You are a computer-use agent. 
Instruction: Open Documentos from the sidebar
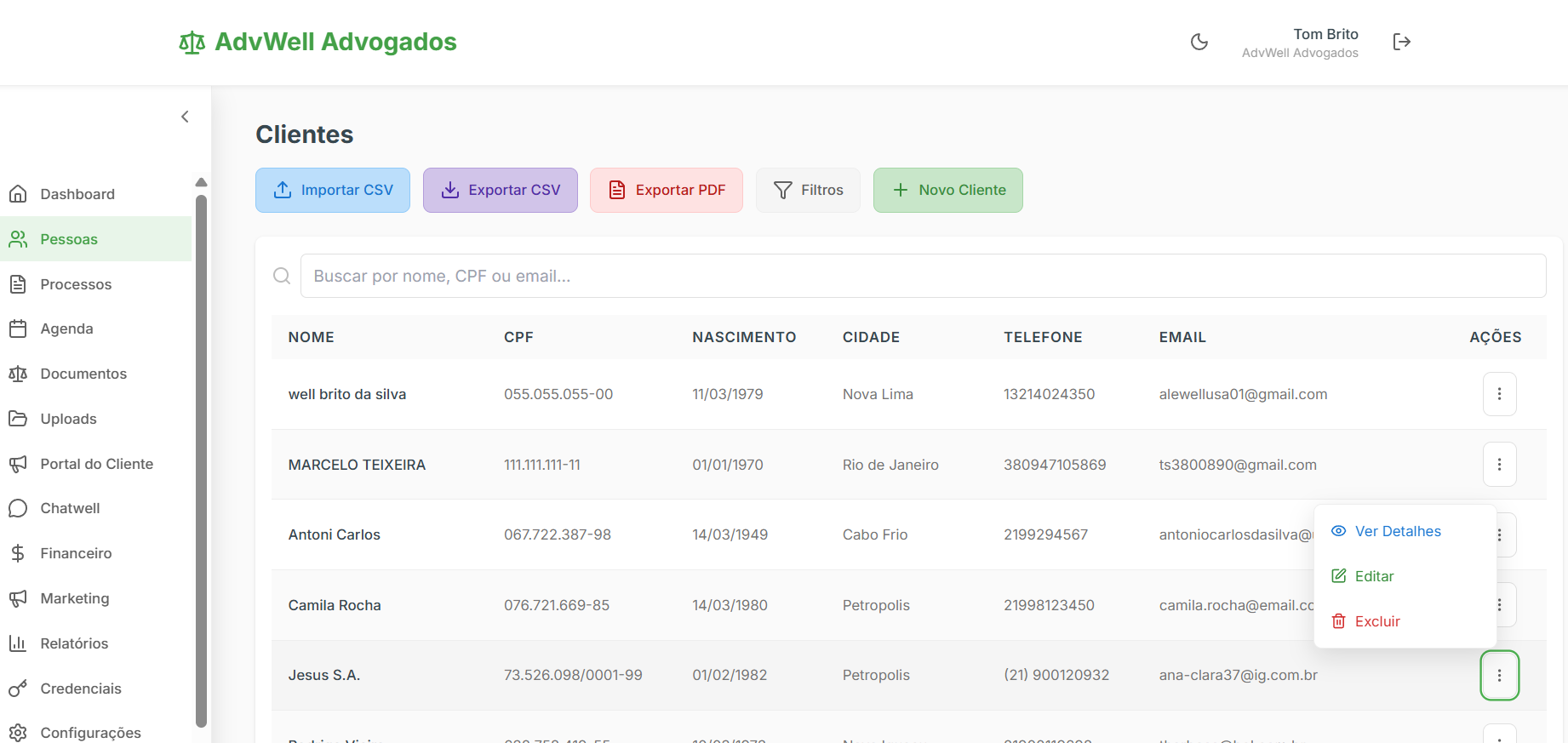pyautogui.click(x=96, y=374)
